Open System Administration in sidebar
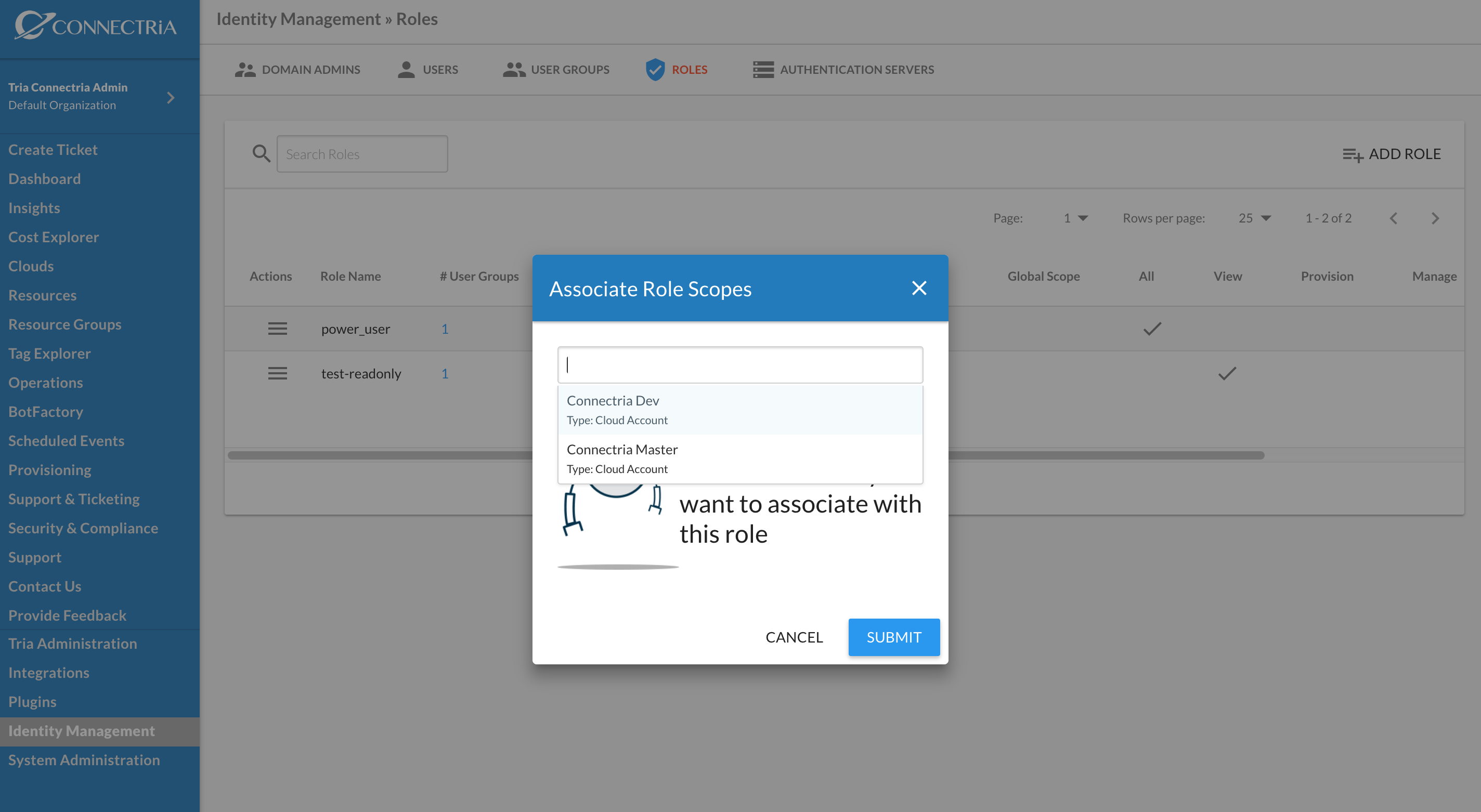The height and width of the screenshot is (812, 1481). (84, 759)
